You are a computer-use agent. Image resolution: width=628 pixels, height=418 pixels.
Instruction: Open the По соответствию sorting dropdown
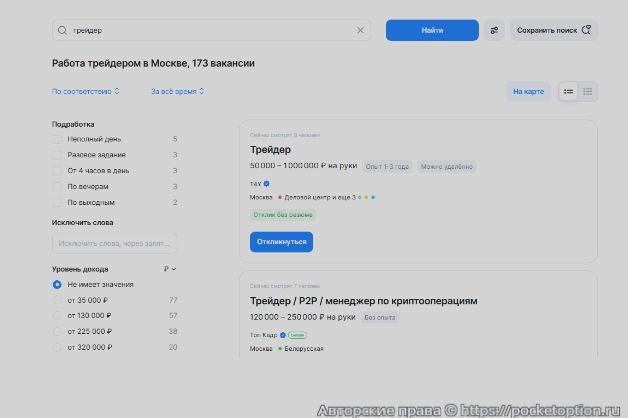[x=86, y=92]
